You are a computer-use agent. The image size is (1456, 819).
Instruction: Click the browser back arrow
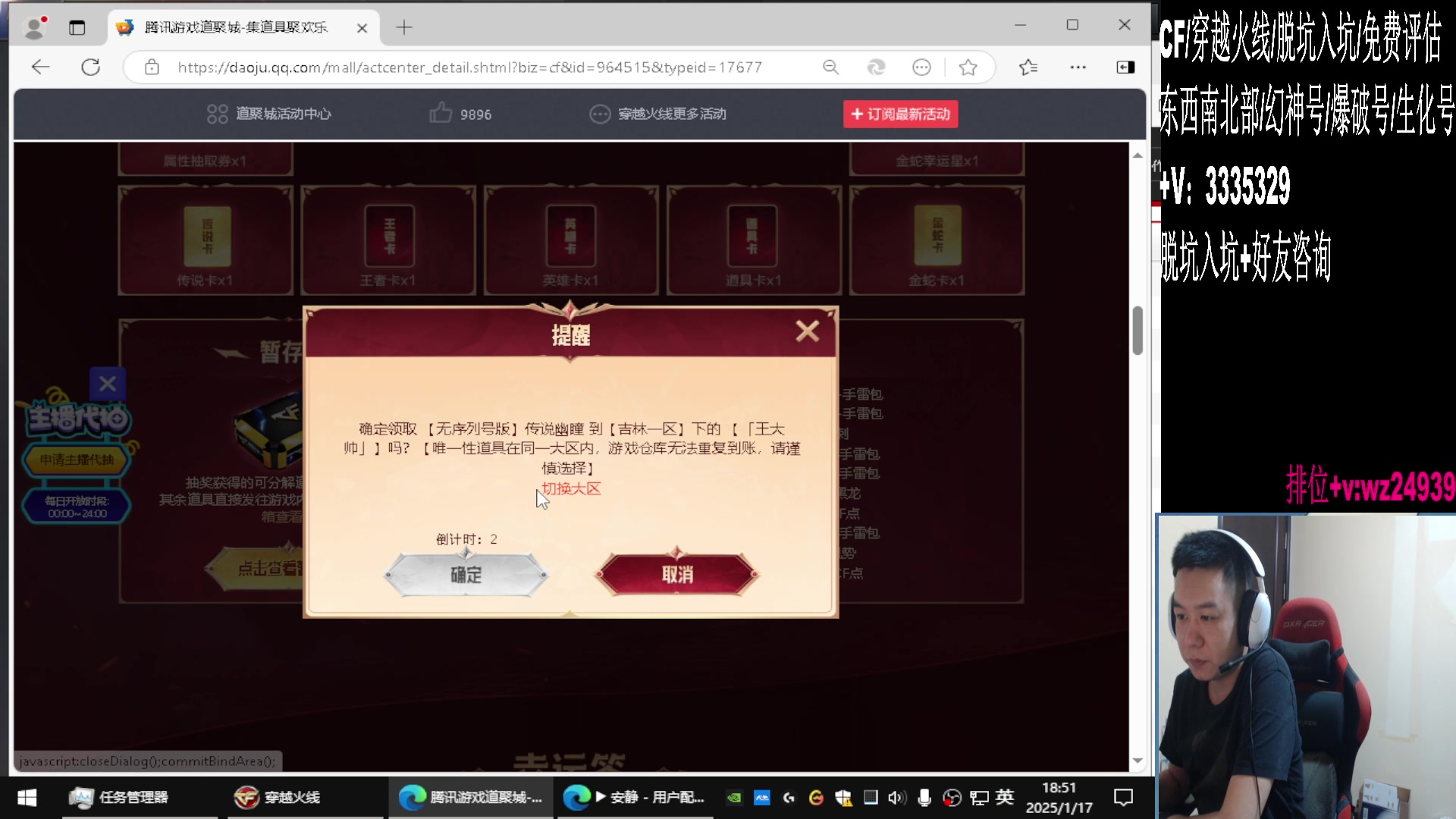pyautogui.click(x=41, y=67)
